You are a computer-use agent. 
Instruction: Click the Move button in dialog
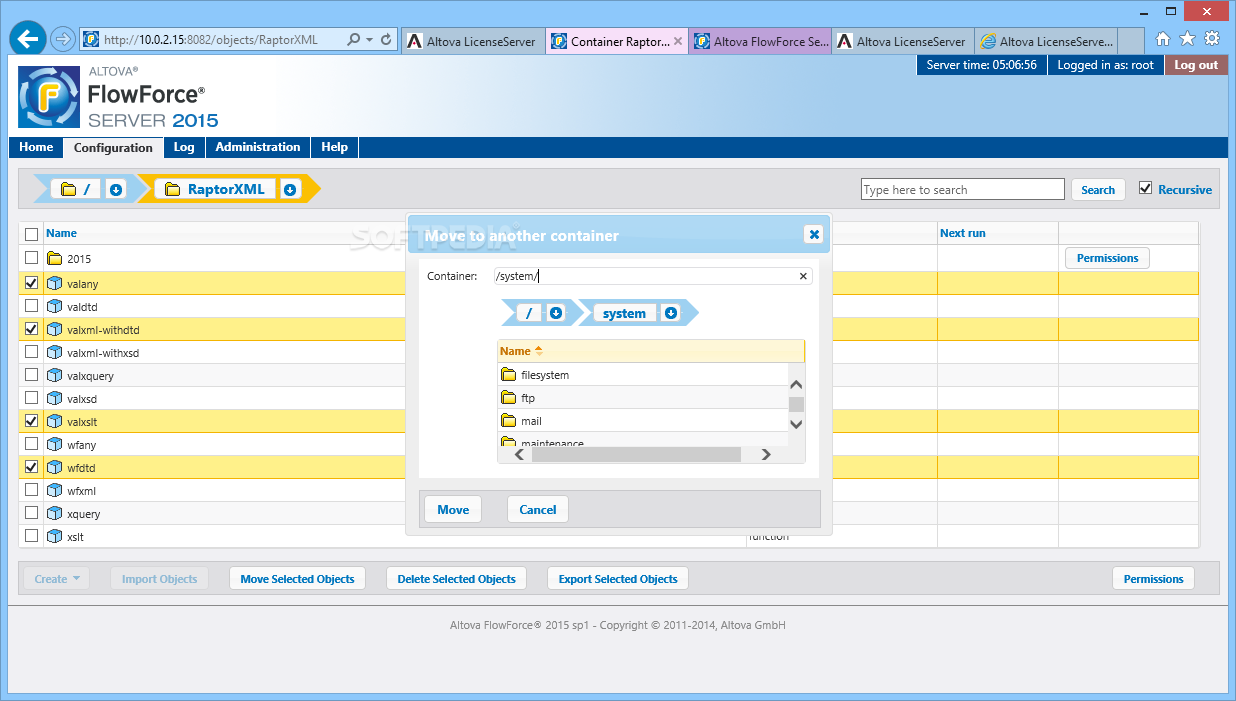tap(453, 509)
